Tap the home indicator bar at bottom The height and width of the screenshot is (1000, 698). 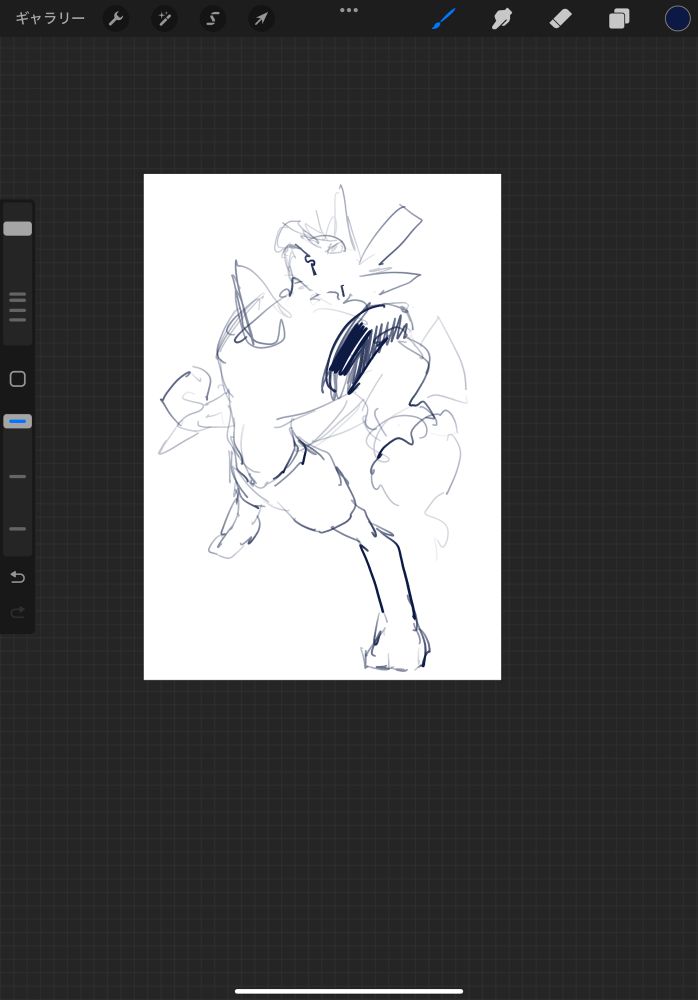349,991
